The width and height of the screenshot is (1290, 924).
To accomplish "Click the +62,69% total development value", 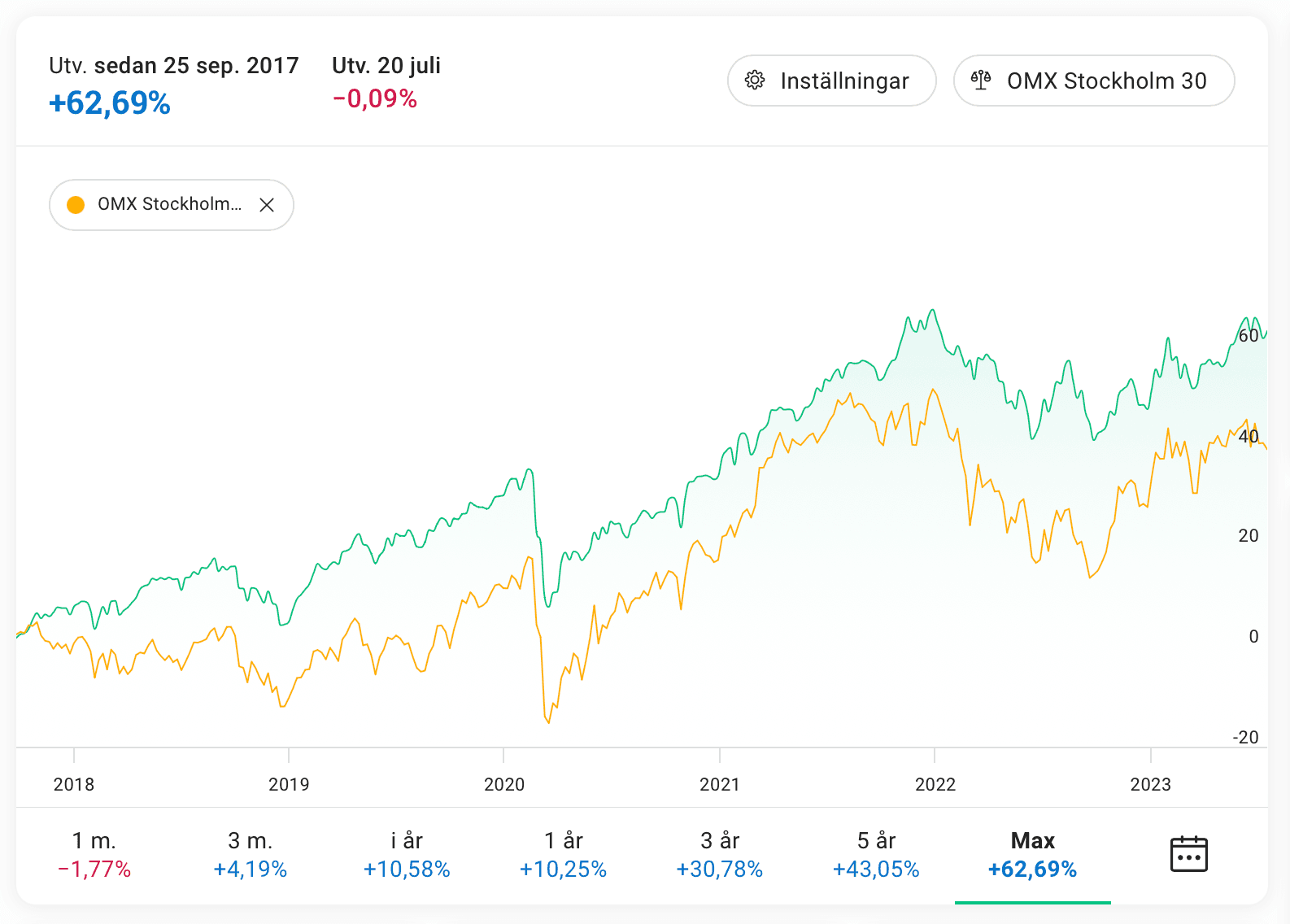I will (110, 103).
